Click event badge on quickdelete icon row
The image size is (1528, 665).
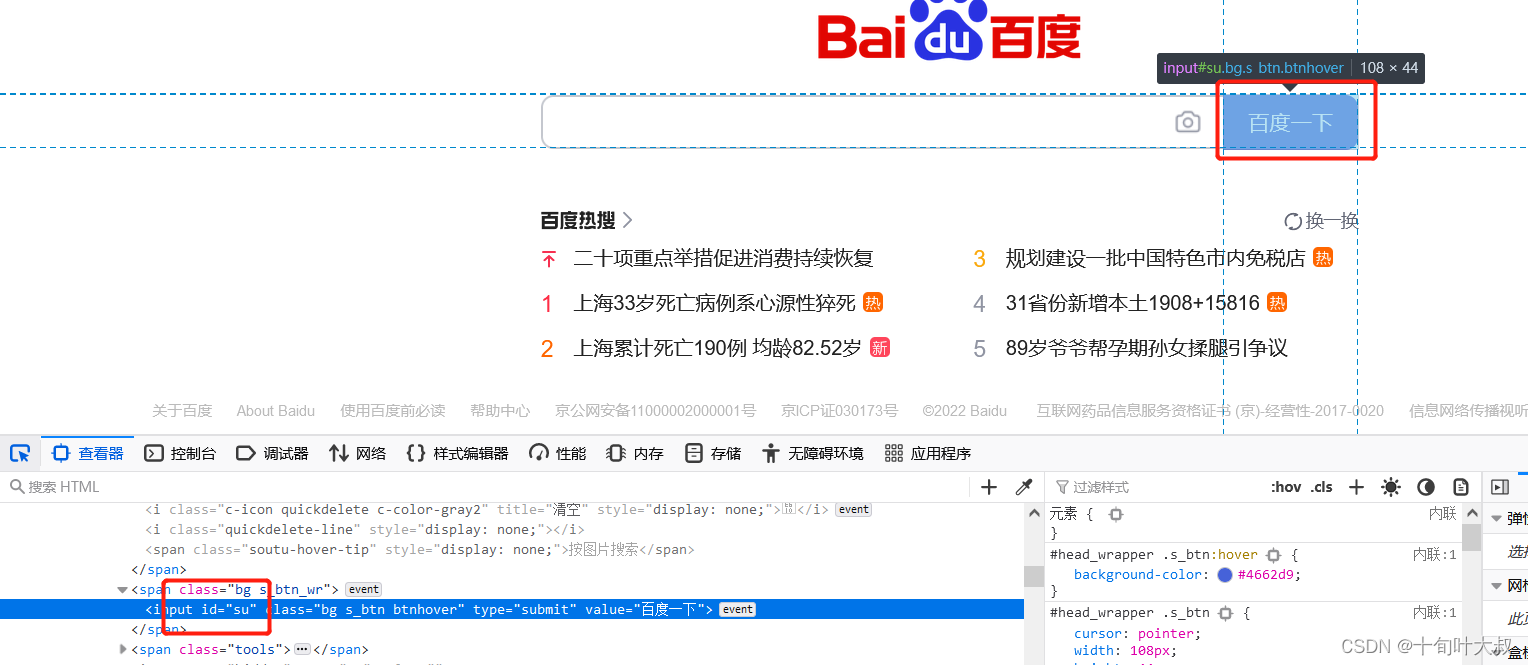854,510
